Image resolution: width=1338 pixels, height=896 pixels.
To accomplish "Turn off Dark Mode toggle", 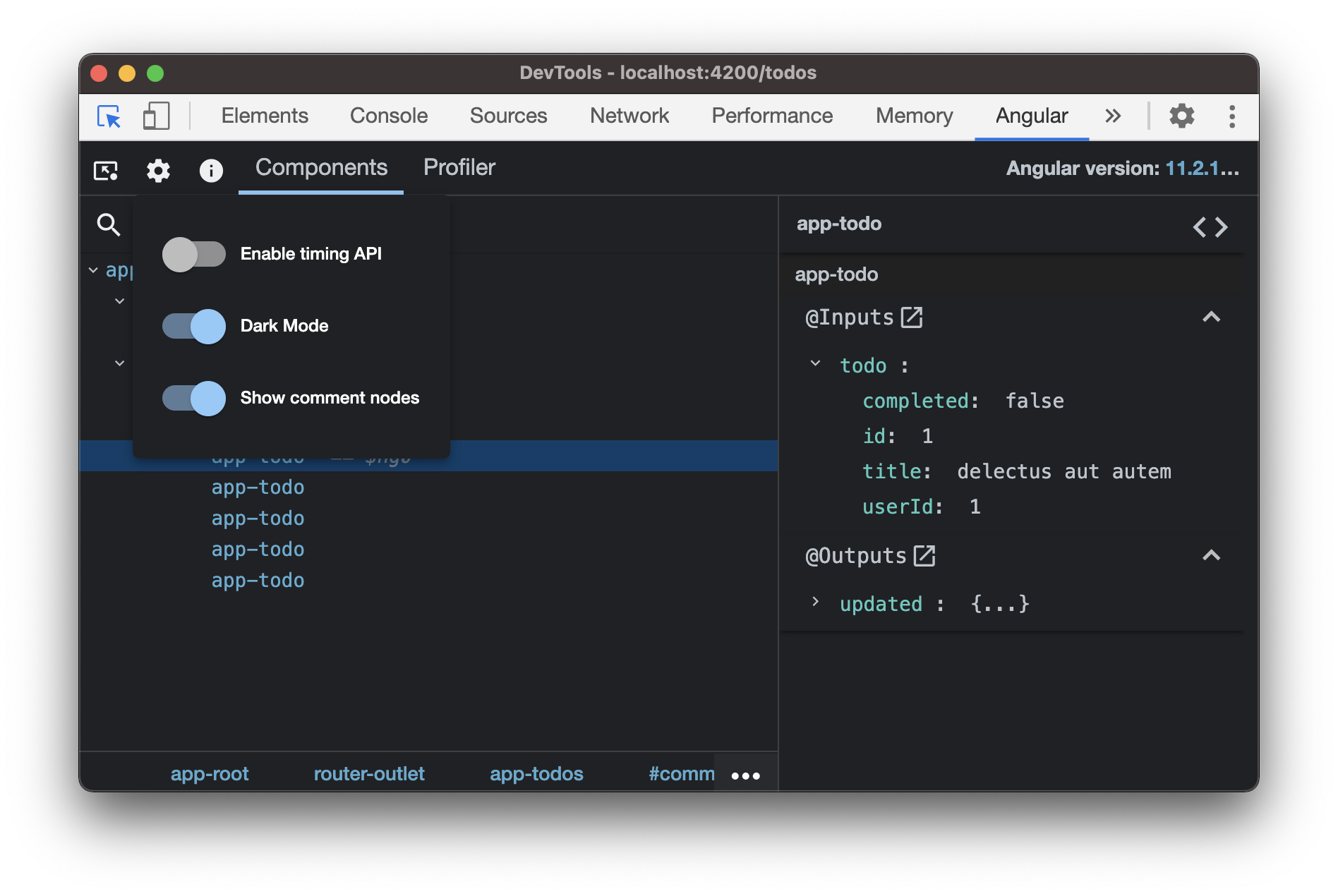I will 193,326.
